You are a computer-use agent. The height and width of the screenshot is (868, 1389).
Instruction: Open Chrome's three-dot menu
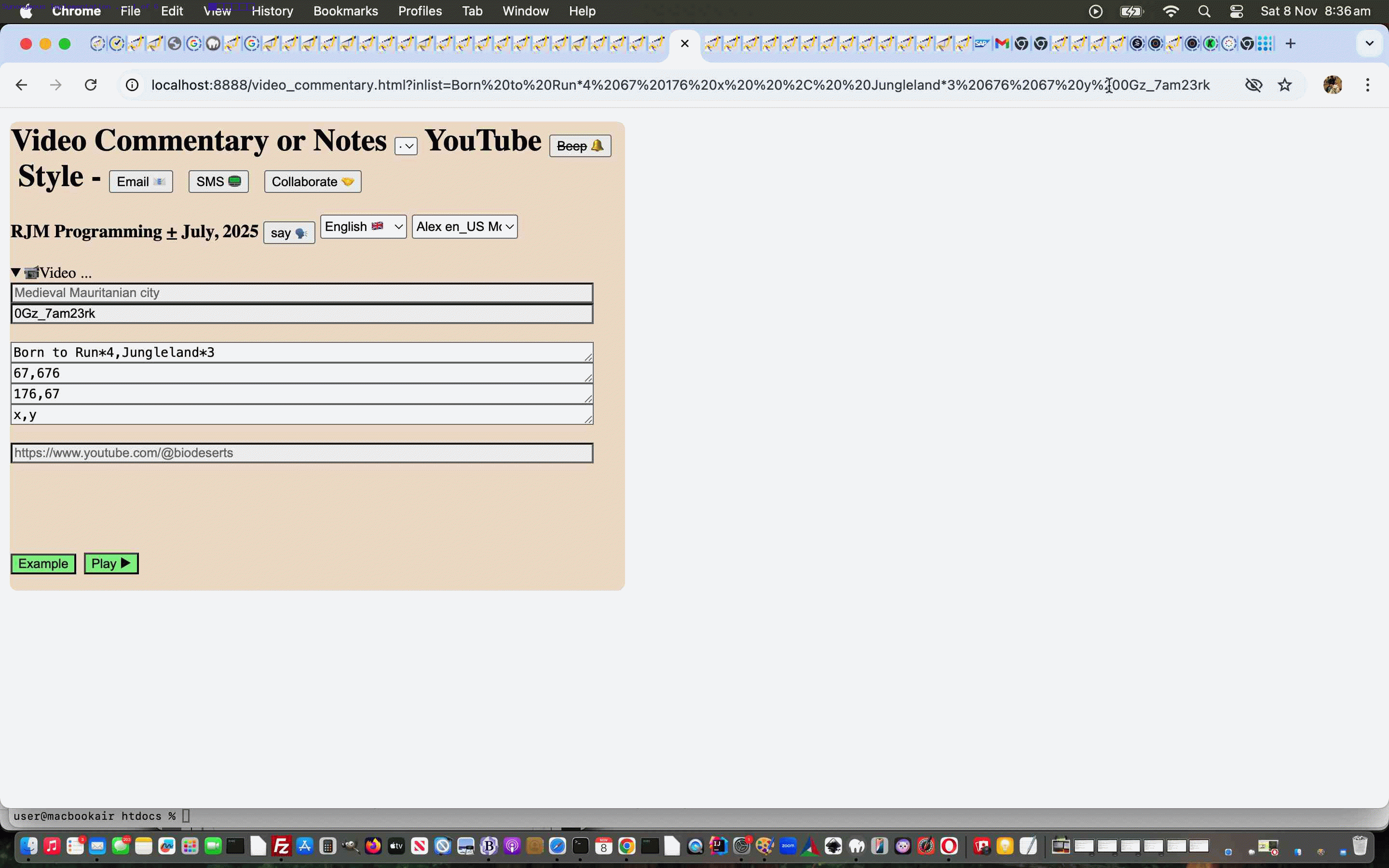click(1368, 84)
